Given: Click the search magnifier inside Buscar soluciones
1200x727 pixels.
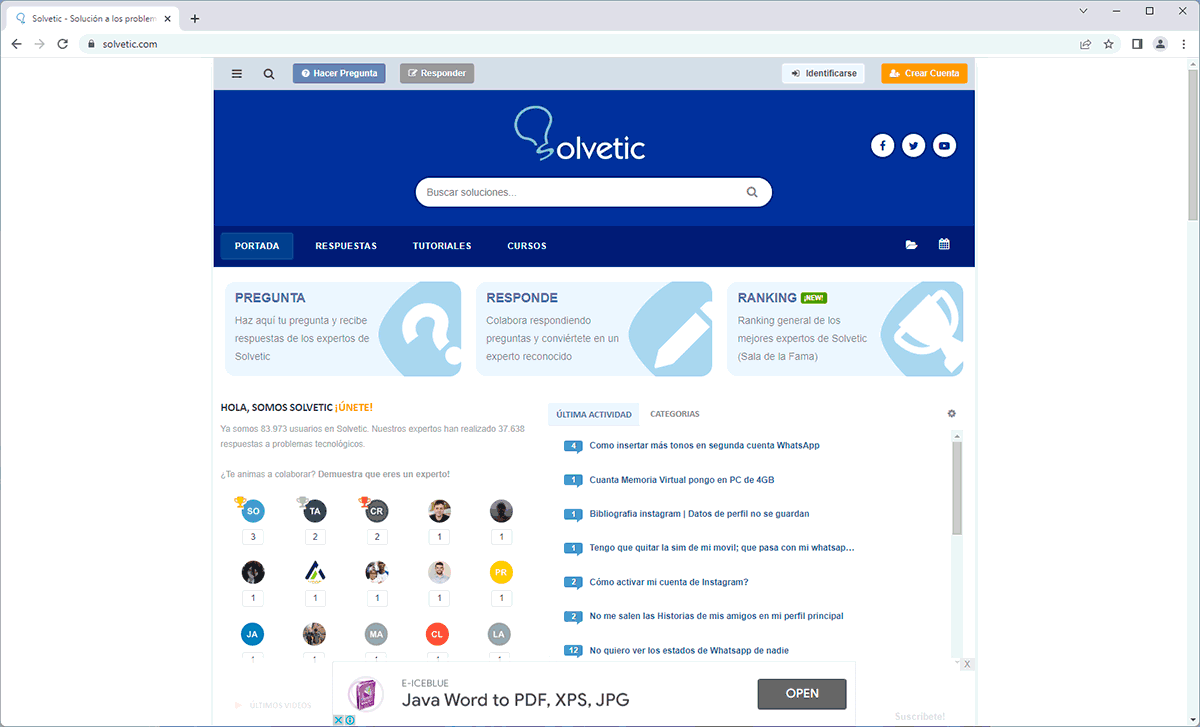Looking at the screenshot, I should click(x=752, y=192).
